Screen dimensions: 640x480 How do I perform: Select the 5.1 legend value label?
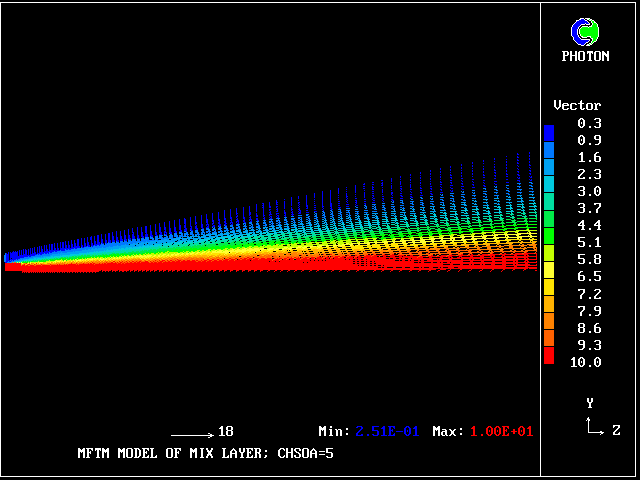(x=589, y=242)
